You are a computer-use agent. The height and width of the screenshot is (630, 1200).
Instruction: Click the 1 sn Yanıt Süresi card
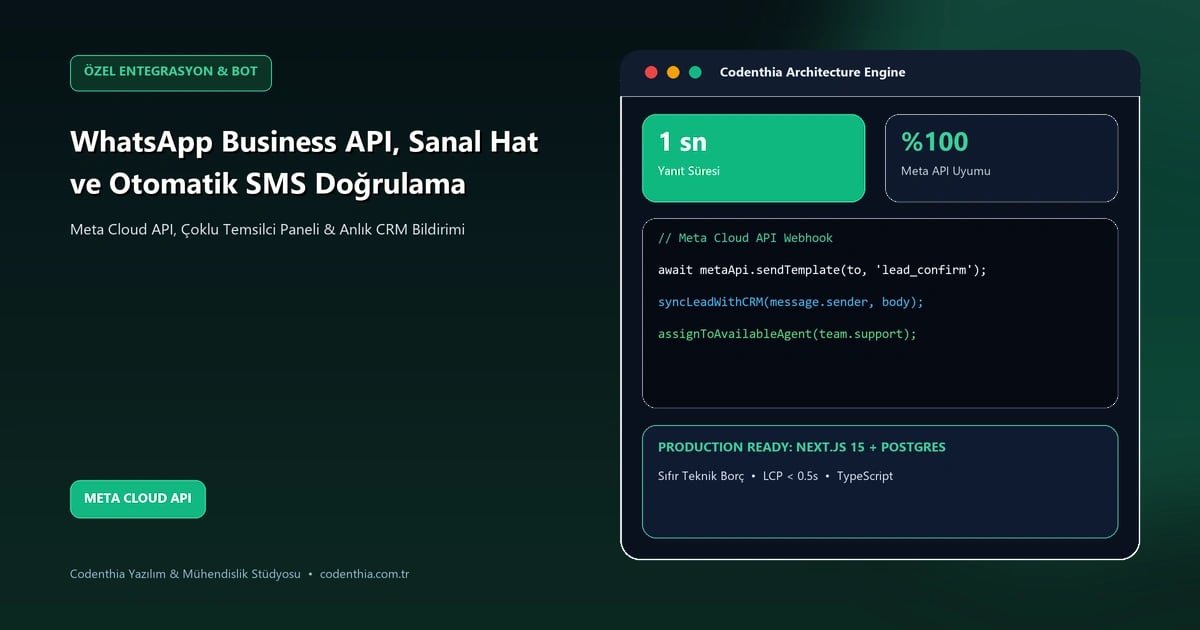753,158
